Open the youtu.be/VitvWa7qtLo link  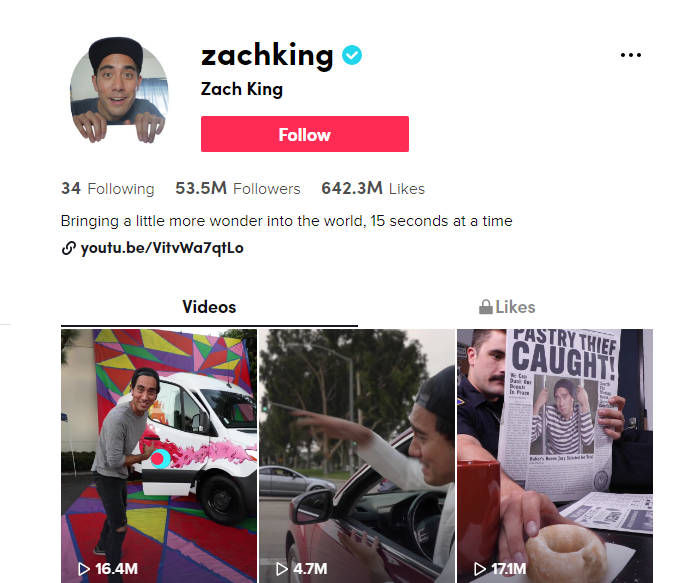point(162,248)
